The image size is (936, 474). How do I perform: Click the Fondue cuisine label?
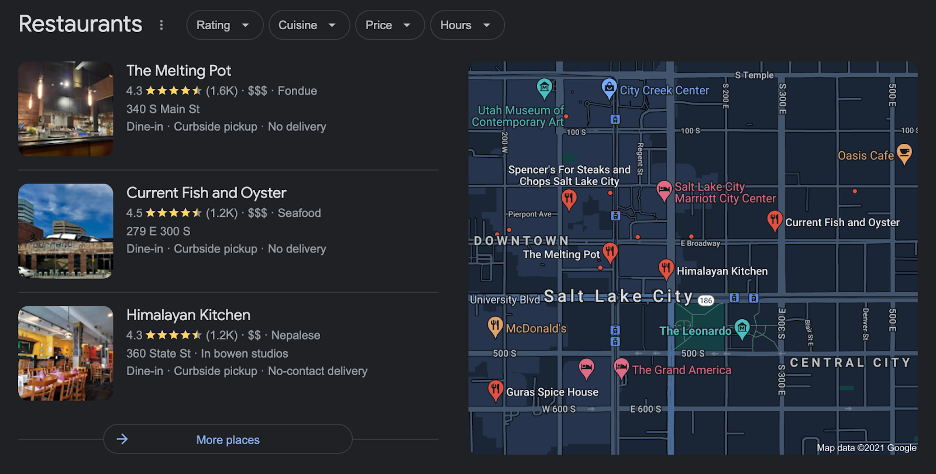297,91
